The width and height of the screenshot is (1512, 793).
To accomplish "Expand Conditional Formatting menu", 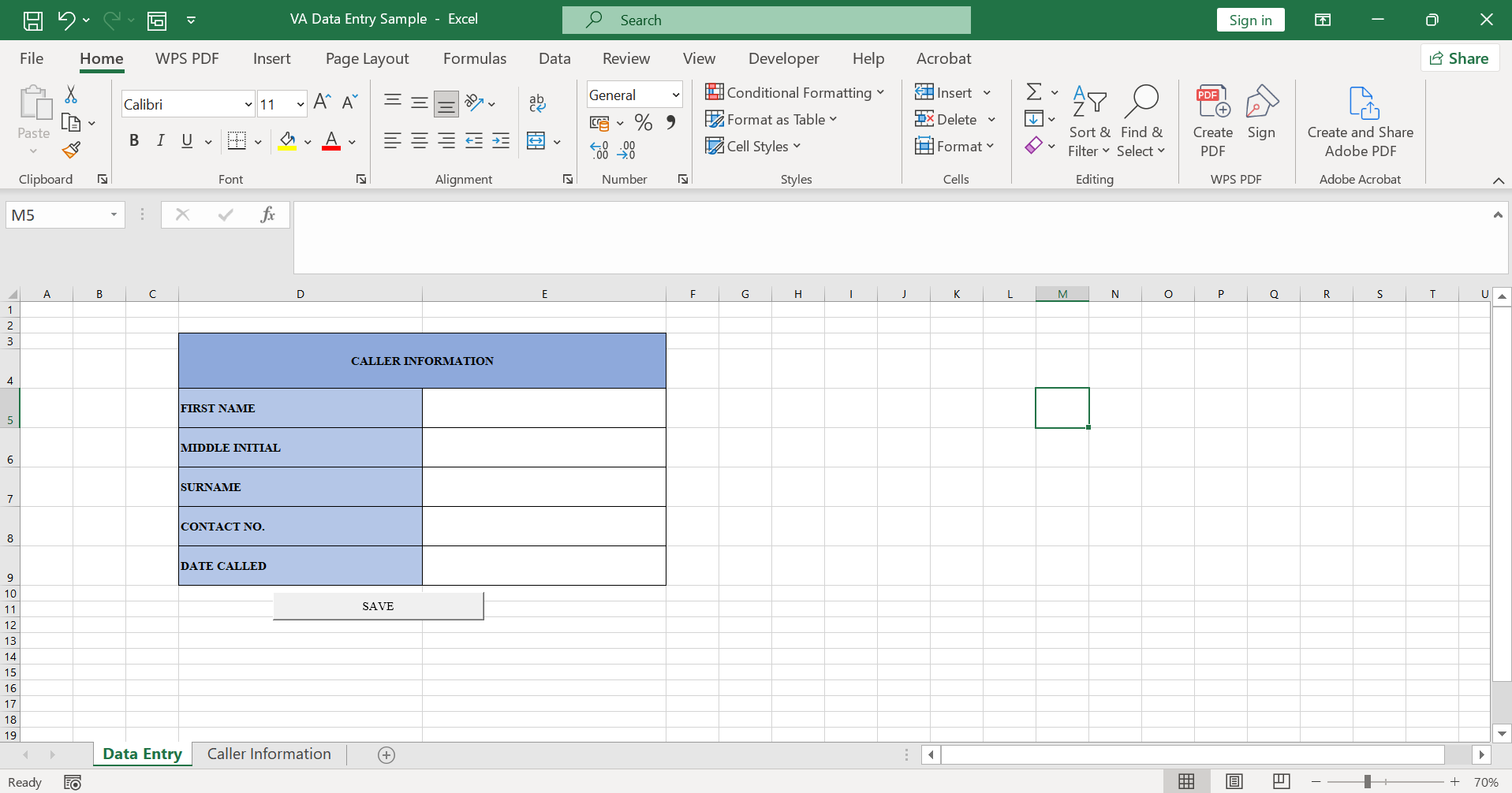I will click(795, 92).
